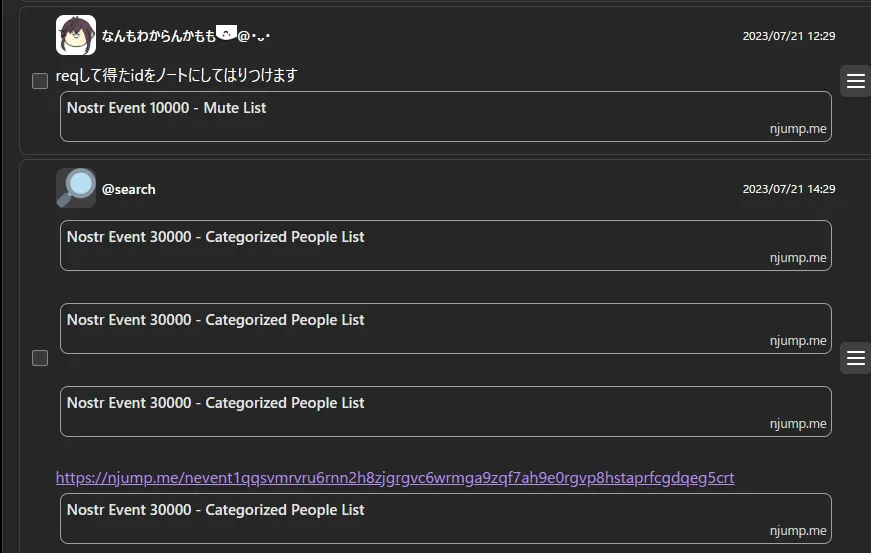Open the third Categorized People List card
Viewport: 871px width, 553px height.
pyautogui.click(x=445, y=411)
